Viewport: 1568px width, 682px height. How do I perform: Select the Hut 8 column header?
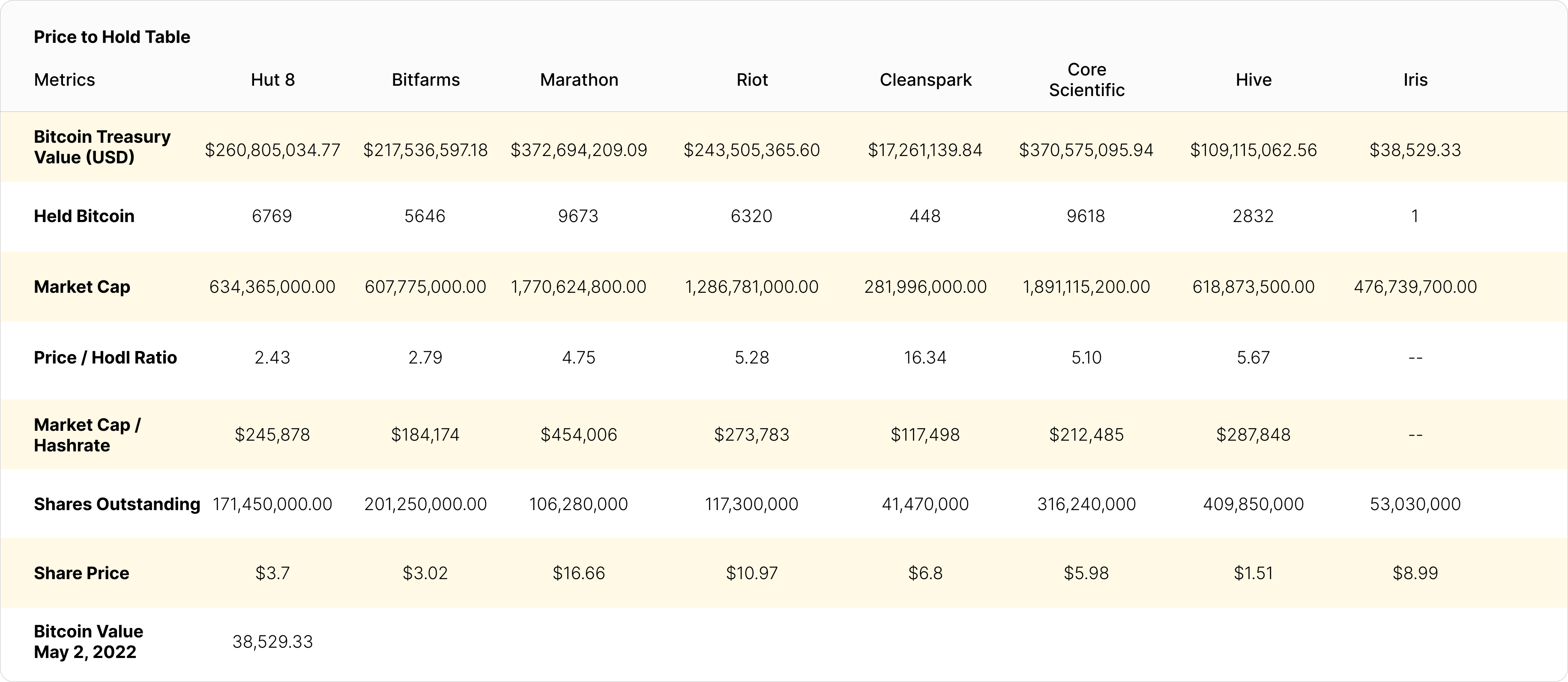tap(273, 80)
